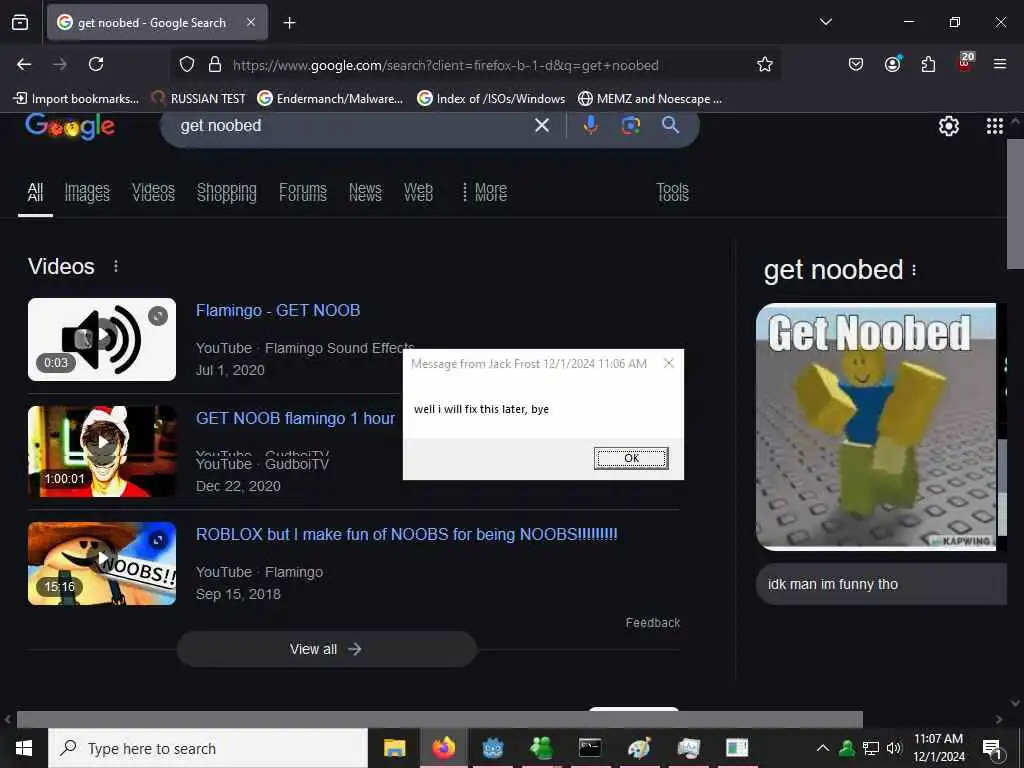Image resolution: width=1024 pixels, height=768 pixels.
Task: Open View all videos
Action: [x=327, y=649]
